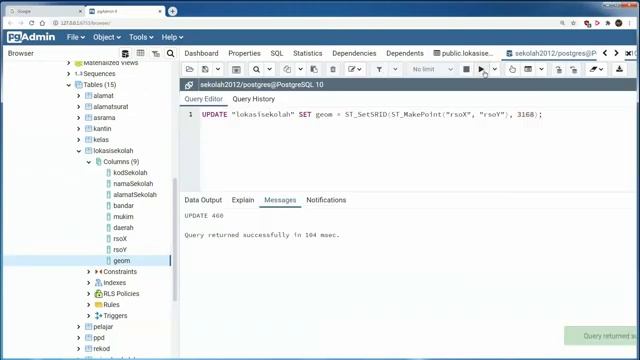
Task: Open Find options dropdown arrow
Action: [x=270, y=69]
